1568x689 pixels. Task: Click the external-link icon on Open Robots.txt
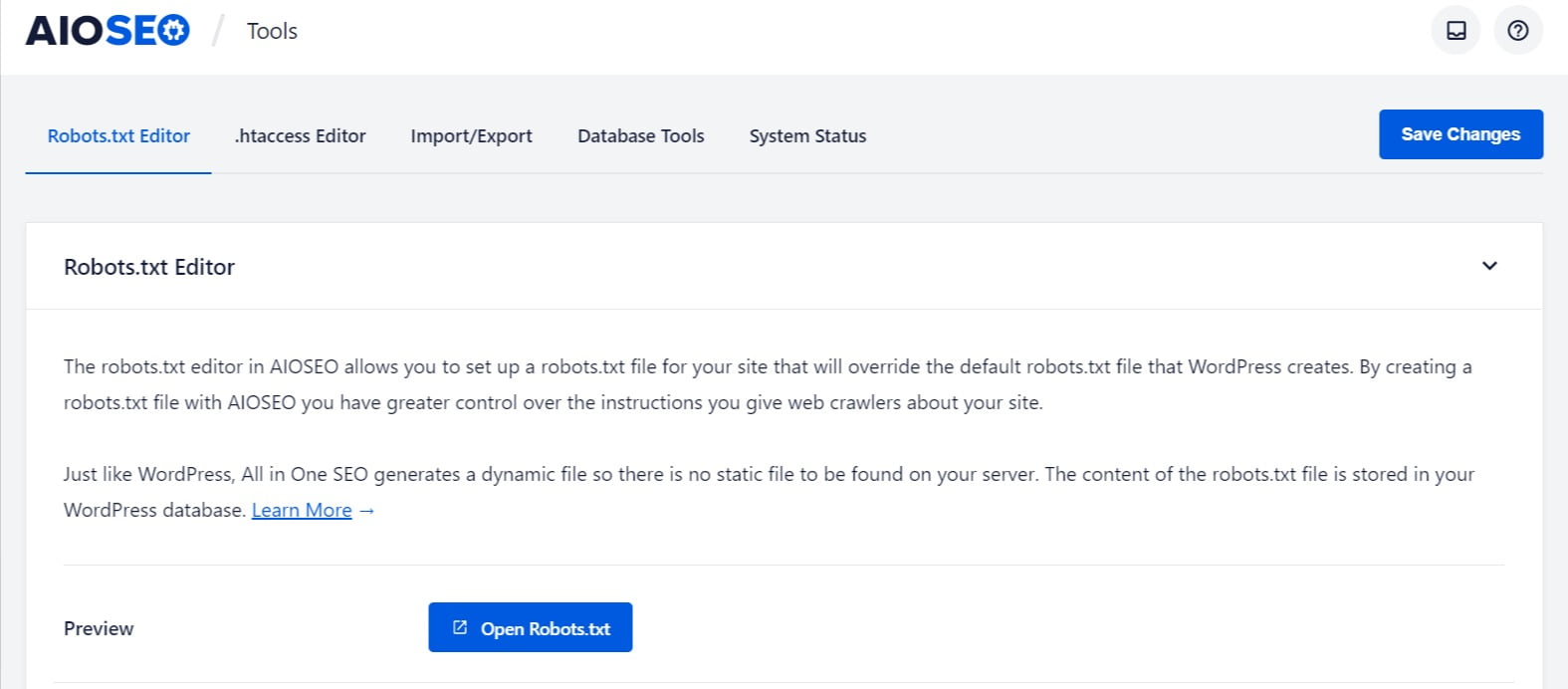[x=460, y=627]
